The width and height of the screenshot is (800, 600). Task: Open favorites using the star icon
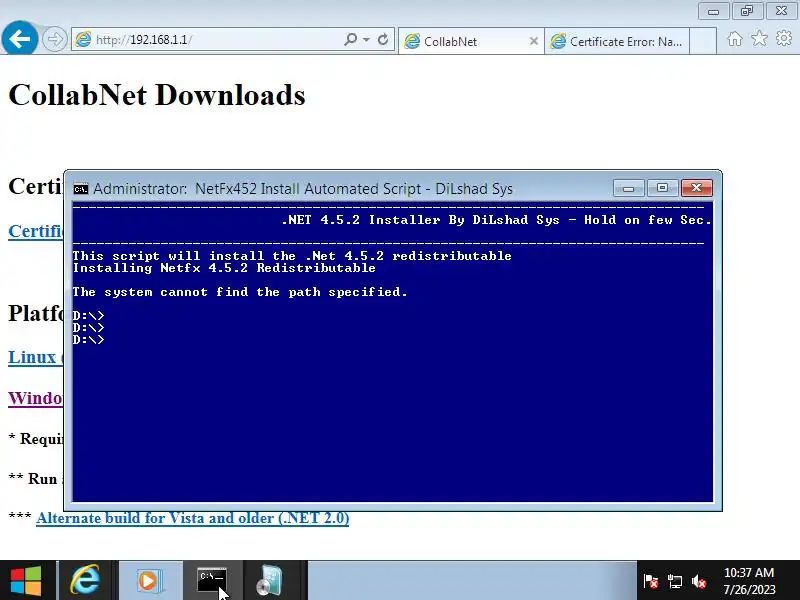[x=759, y=38]
